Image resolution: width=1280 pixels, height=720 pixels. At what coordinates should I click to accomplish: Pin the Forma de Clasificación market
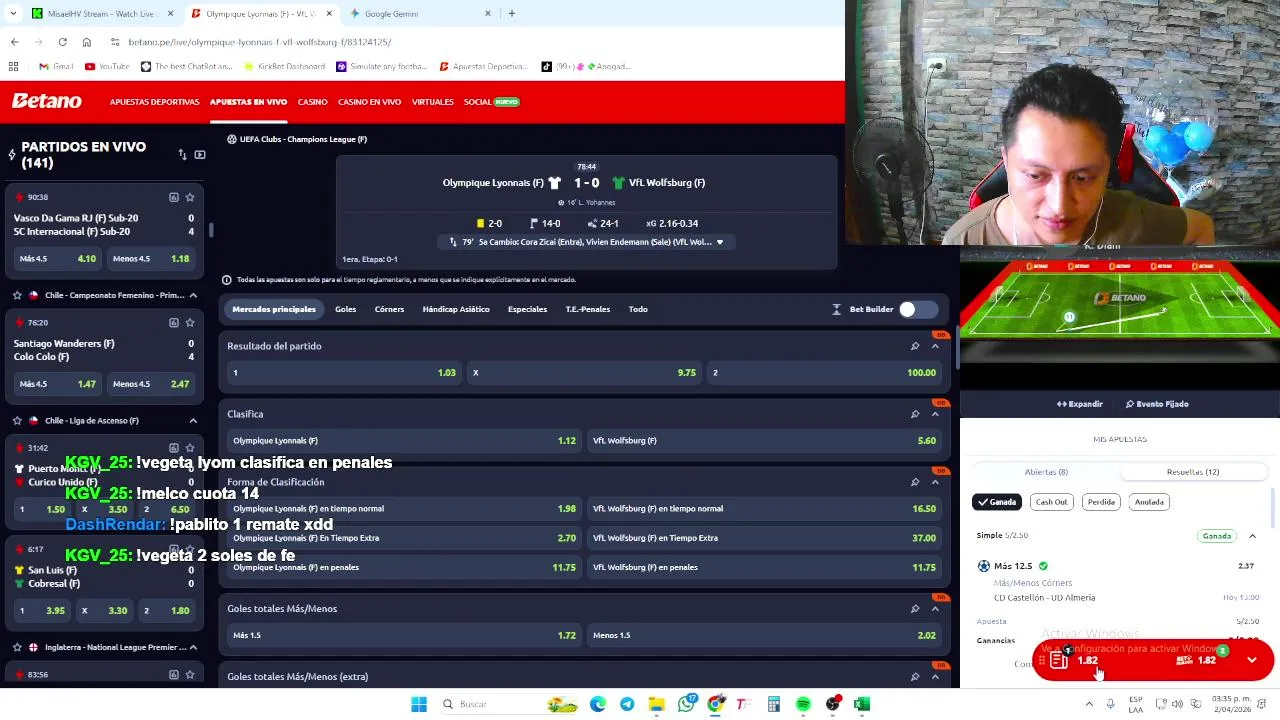click(x=915, y=482)
